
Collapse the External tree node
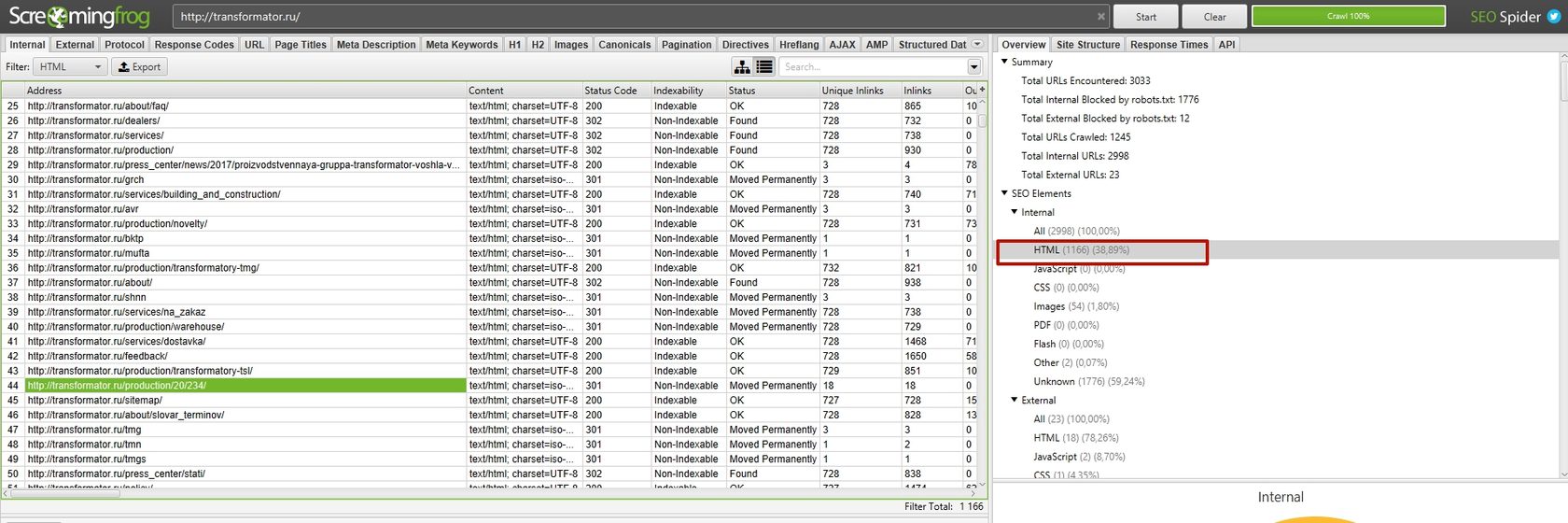click(x=1015, y=400)
